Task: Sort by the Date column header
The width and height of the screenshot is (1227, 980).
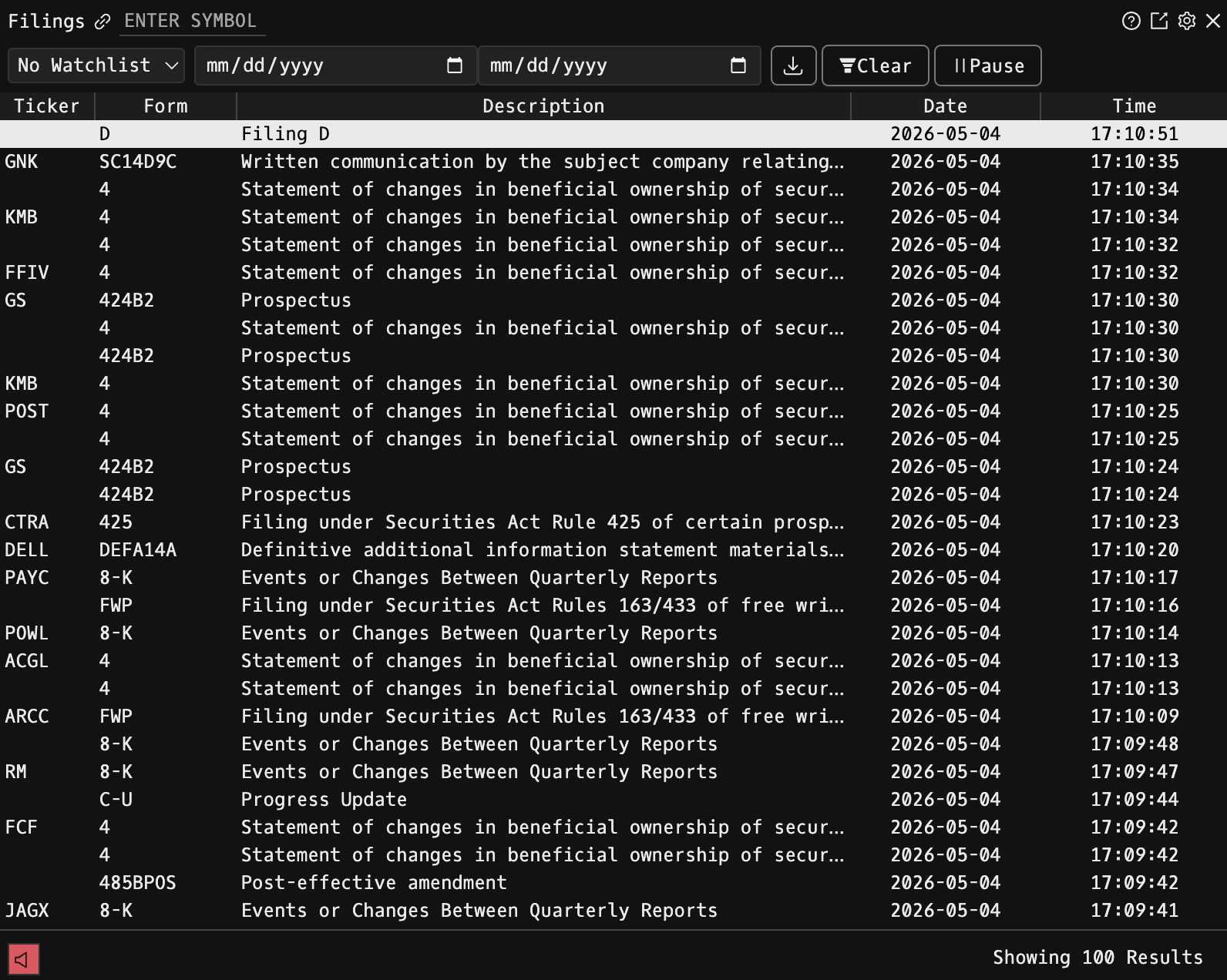Action: tap(946, 106)
